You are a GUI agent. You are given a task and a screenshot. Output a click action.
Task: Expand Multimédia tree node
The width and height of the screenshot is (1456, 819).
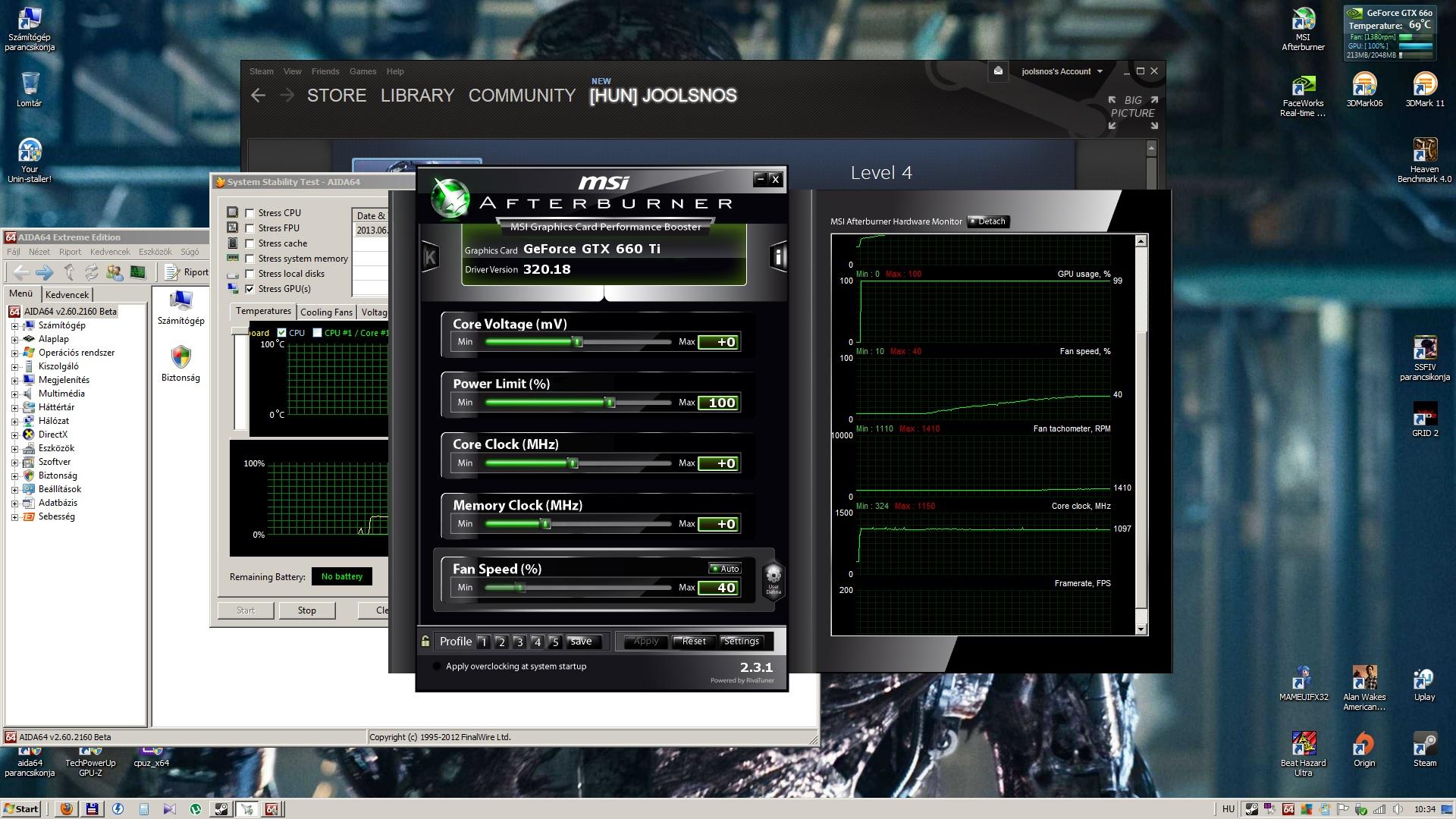[x=14, y=394]
